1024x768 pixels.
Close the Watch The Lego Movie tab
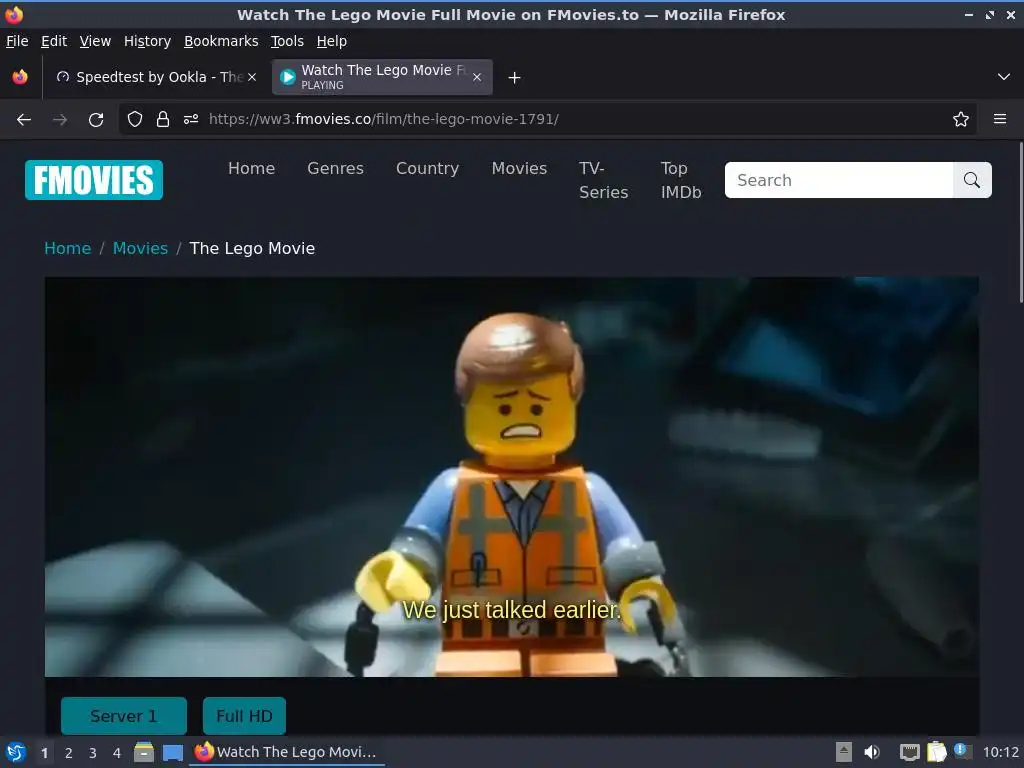477,77
